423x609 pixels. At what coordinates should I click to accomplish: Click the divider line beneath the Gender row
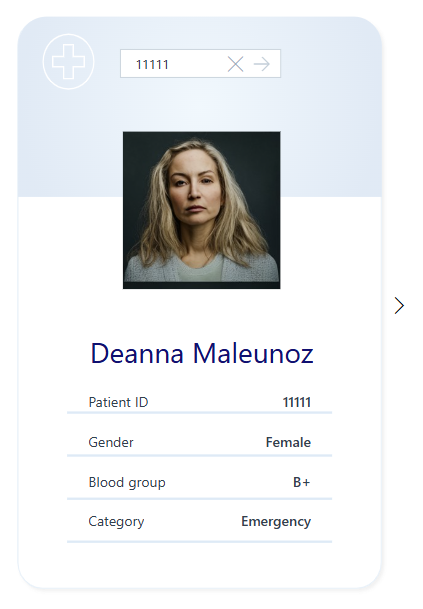point(199,455)
